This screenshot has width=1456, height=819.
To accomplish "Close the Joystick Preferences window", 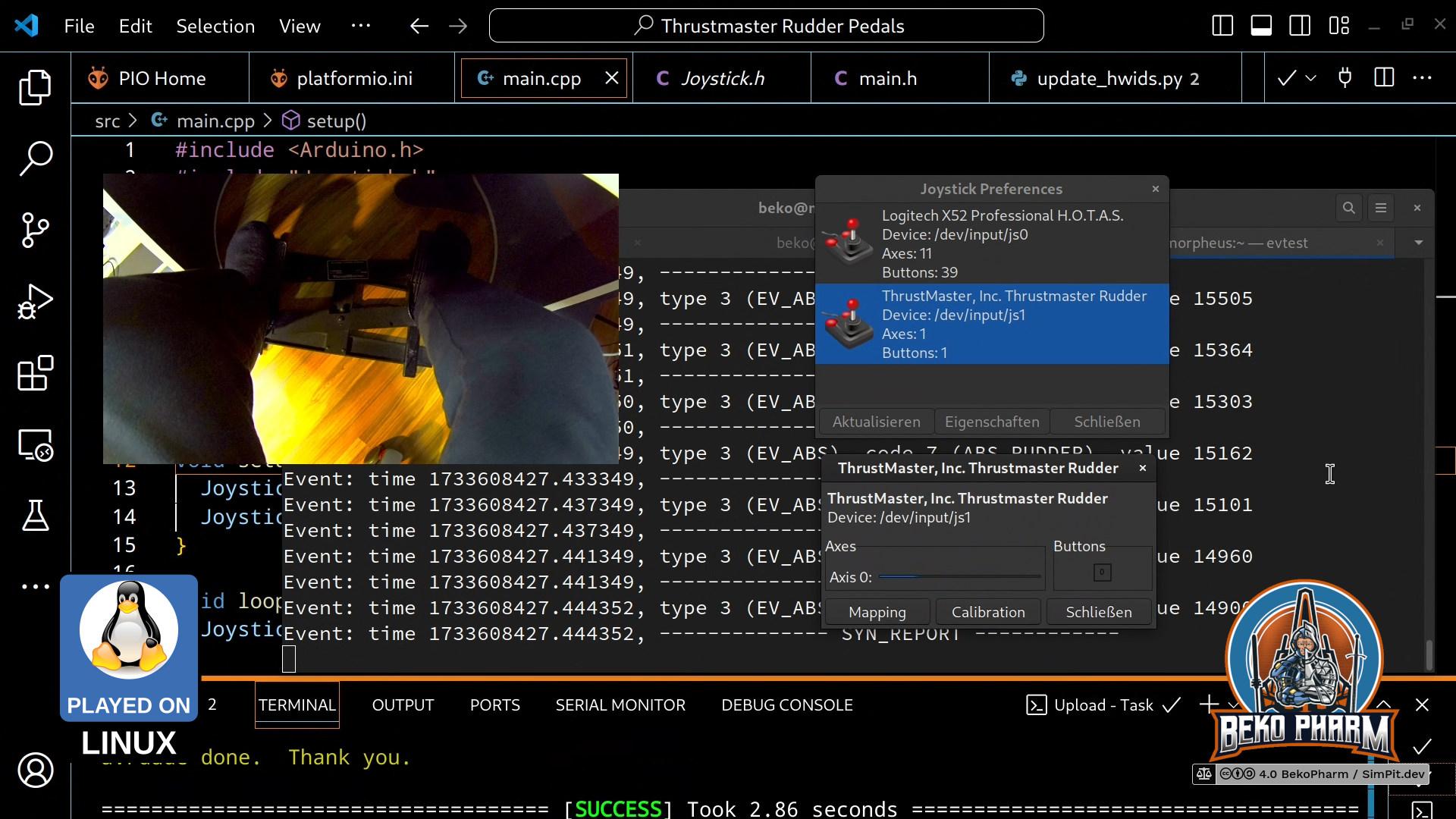I will 1155,189.
